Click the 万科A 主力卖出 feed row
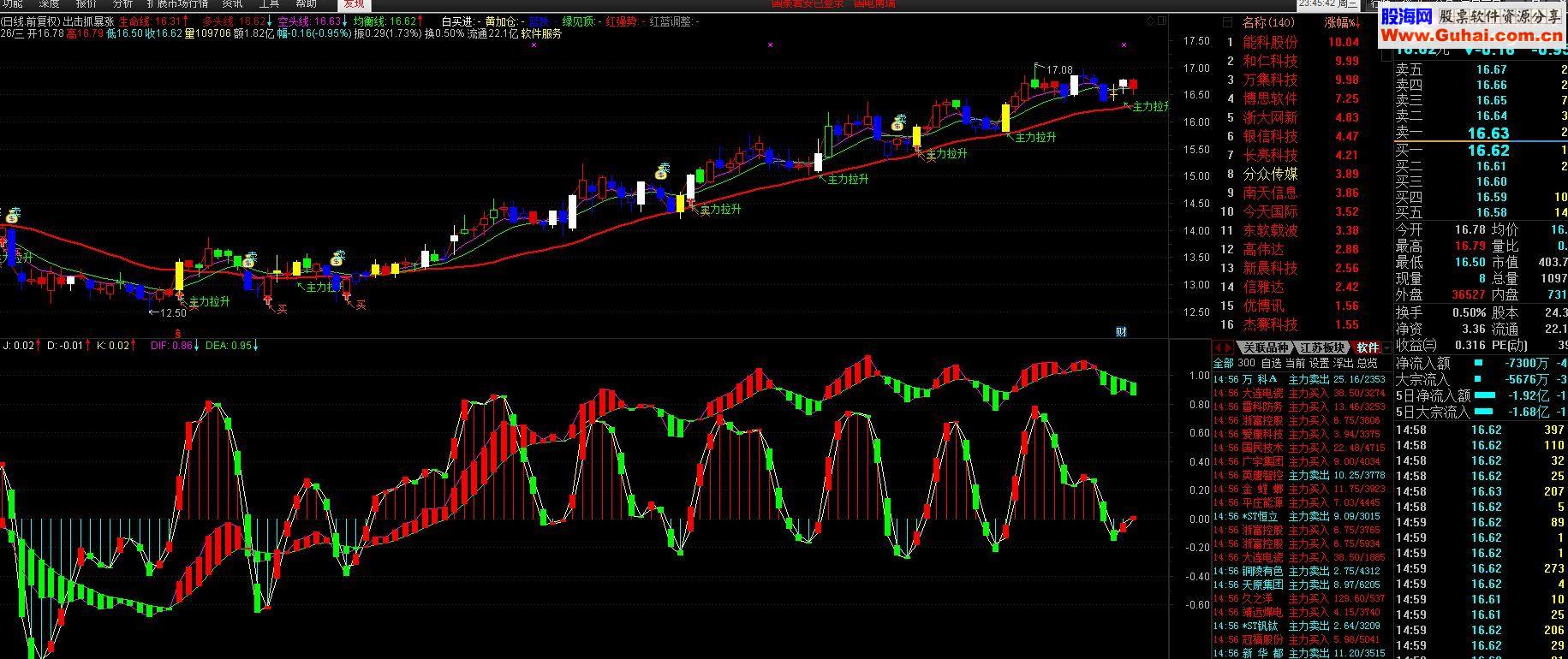Viewport: 1568px width, 659px height. click(1299, 379)
